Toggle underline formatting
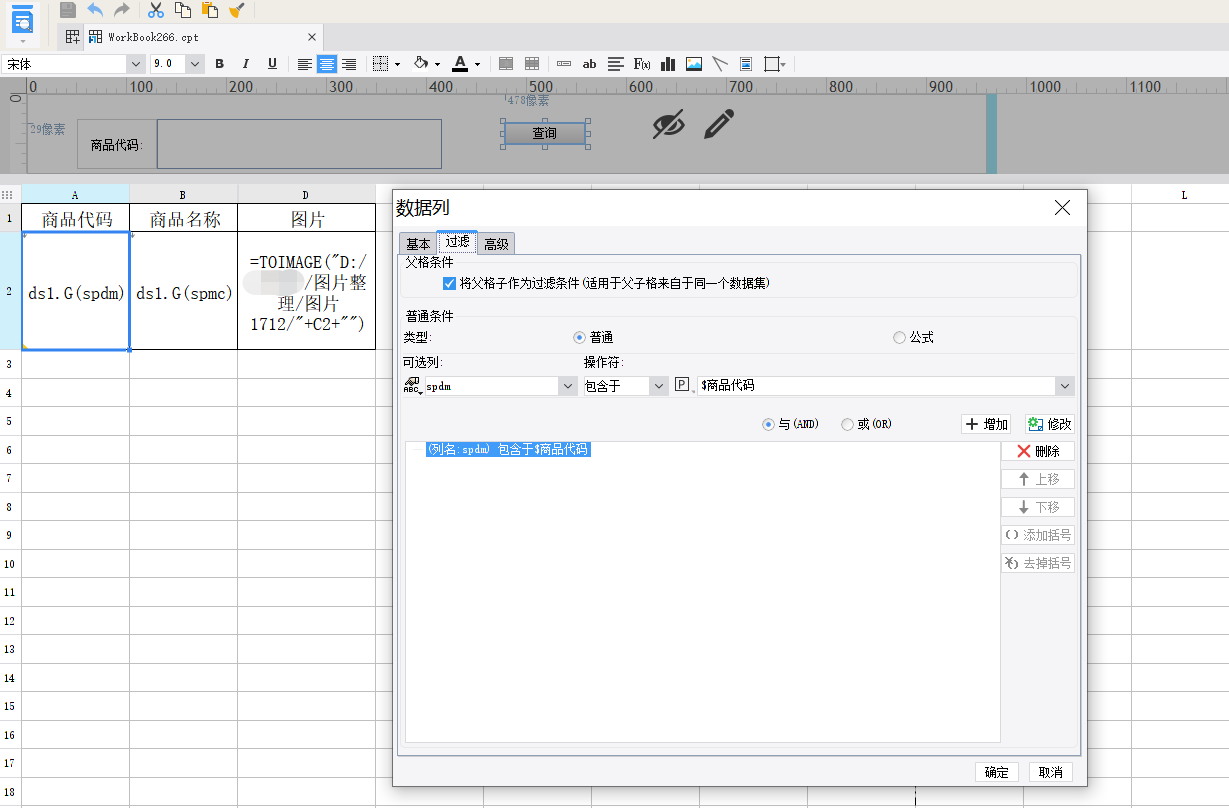Viewport: 1229px width, 808px height. tap(272, 64)
